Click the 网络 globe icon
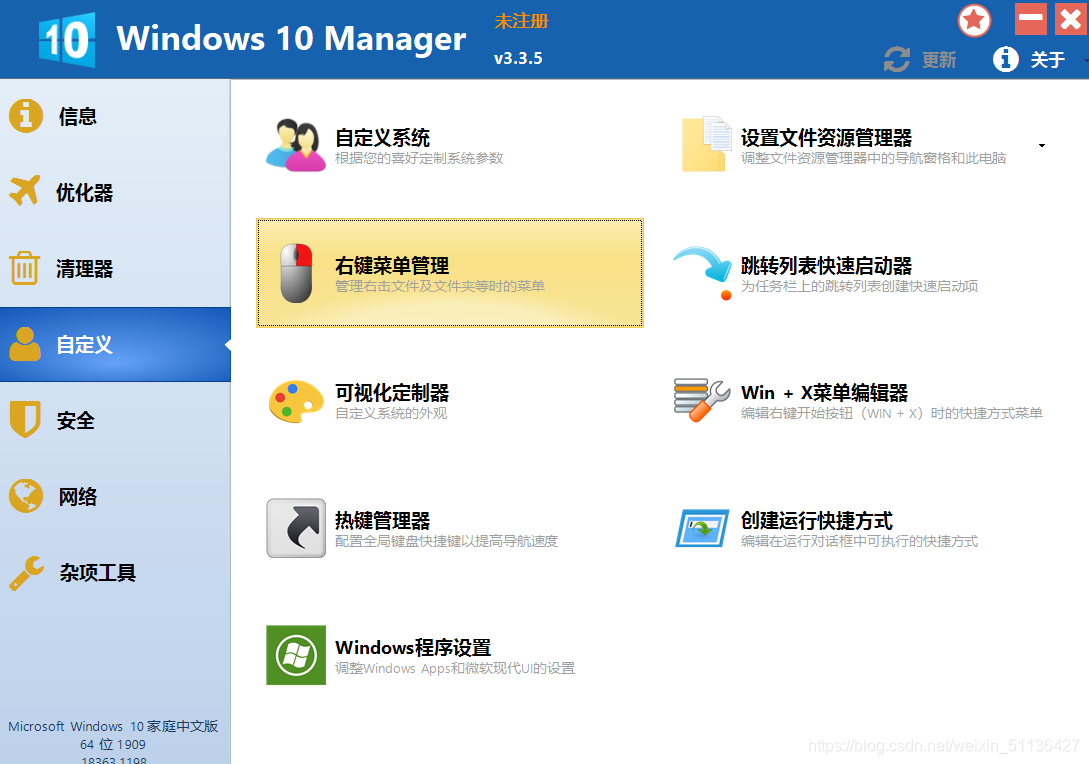Image resolution: width=1089 pixels, height=764 pixels. click(x=26, y=496)
